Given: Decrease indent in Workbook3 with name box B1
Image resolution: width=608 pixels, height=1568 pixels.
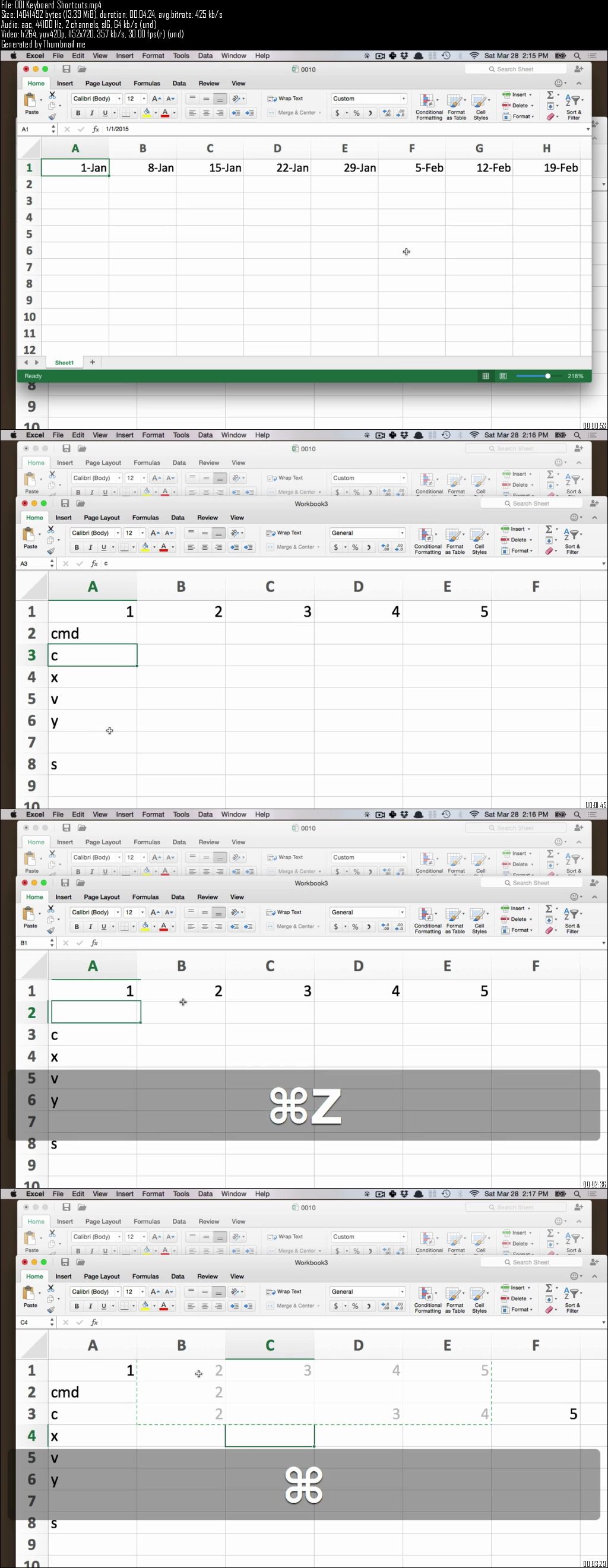Looking at the screenshot, I should (x=234, y=926).
